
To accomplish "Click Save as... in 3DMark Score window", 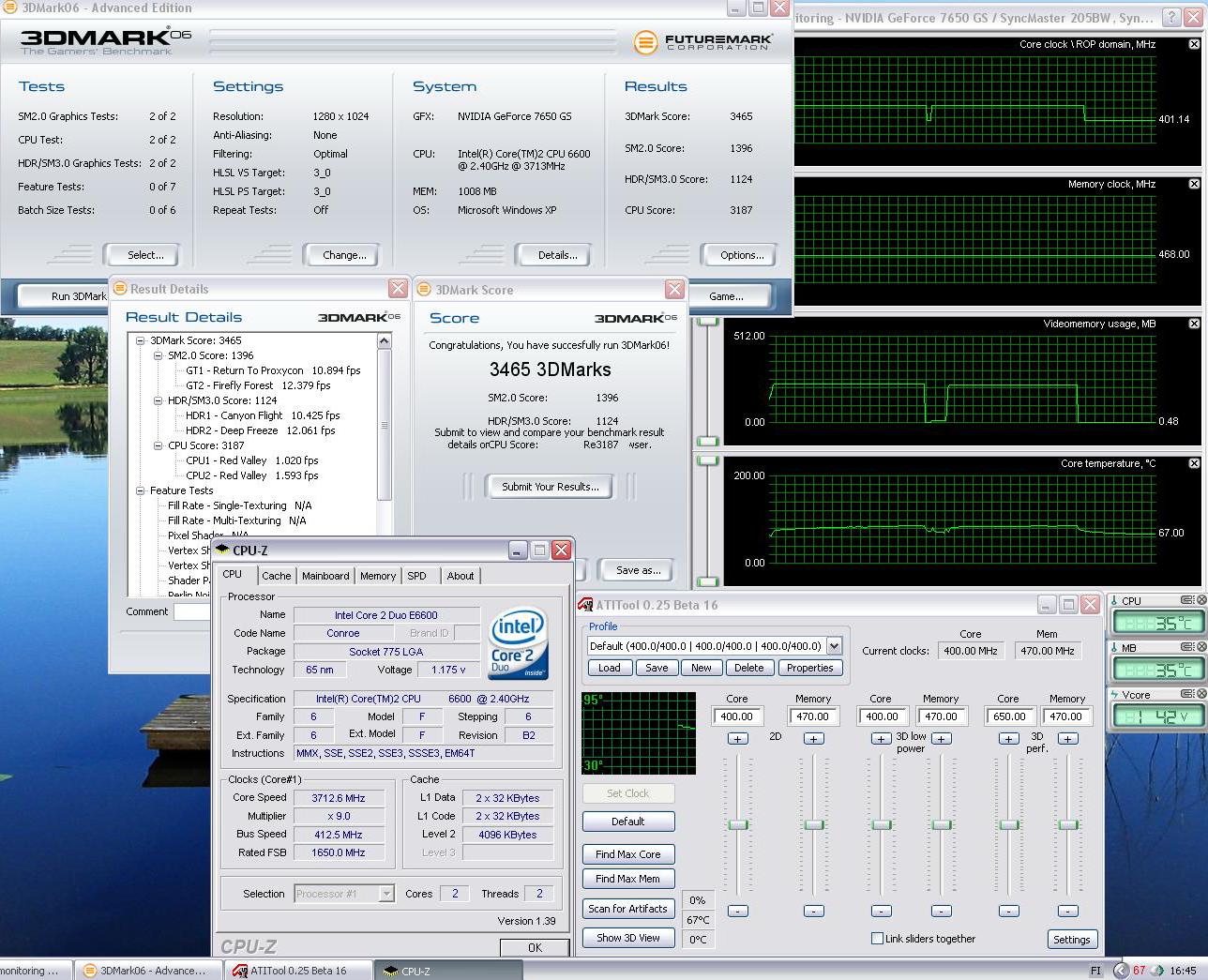I will [638, 570].
